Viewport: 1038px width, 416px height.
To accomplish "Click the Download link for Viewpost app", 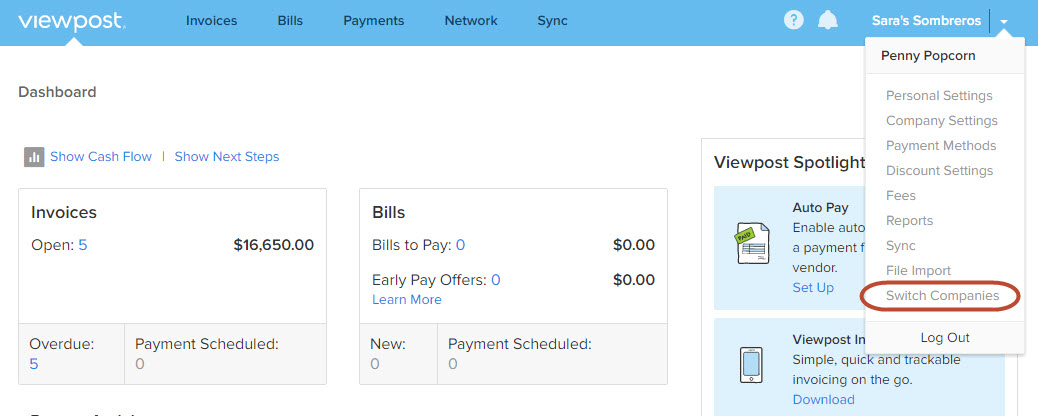I will (824, 400).
